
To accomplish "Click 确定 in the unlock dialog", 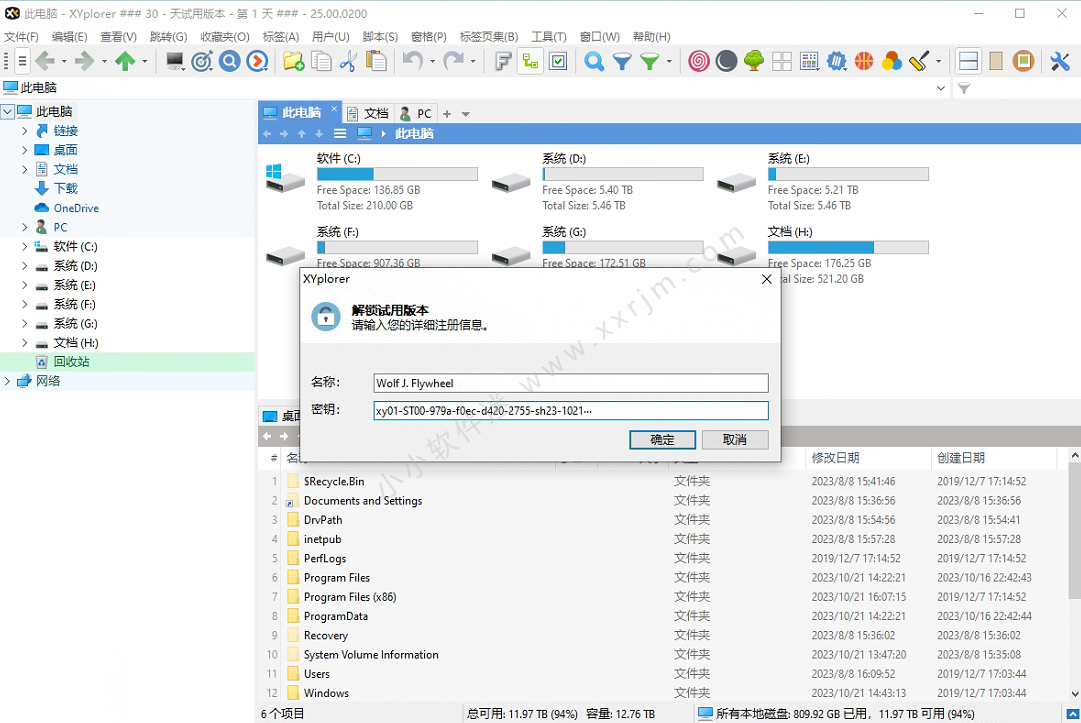I will coord(663,440).
